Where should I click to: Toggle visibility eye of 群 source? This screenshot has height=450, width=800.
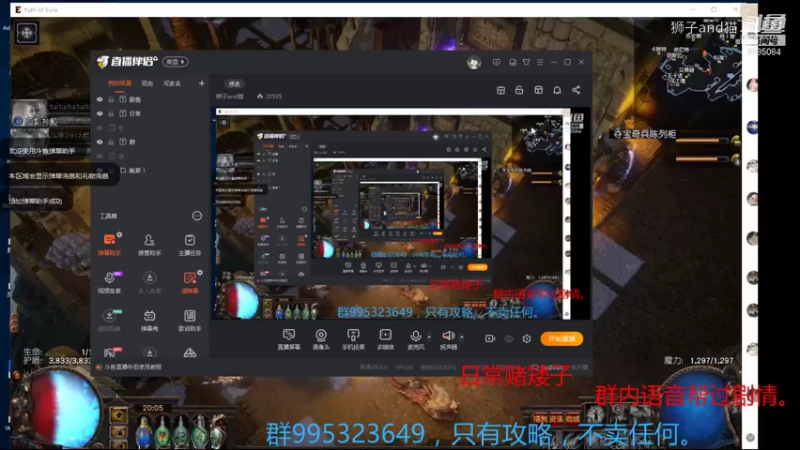[x=99, y=142]
